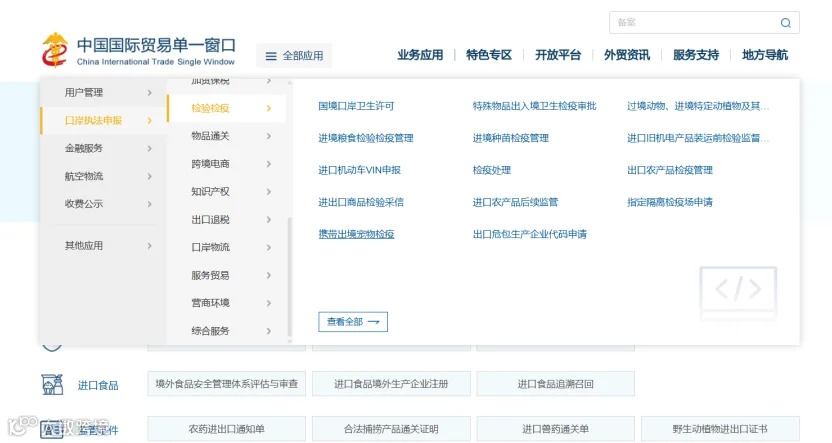This screenshot has width=832, height=443.
Task: Click the submenu vertical scrollbar
Action: 290,277
